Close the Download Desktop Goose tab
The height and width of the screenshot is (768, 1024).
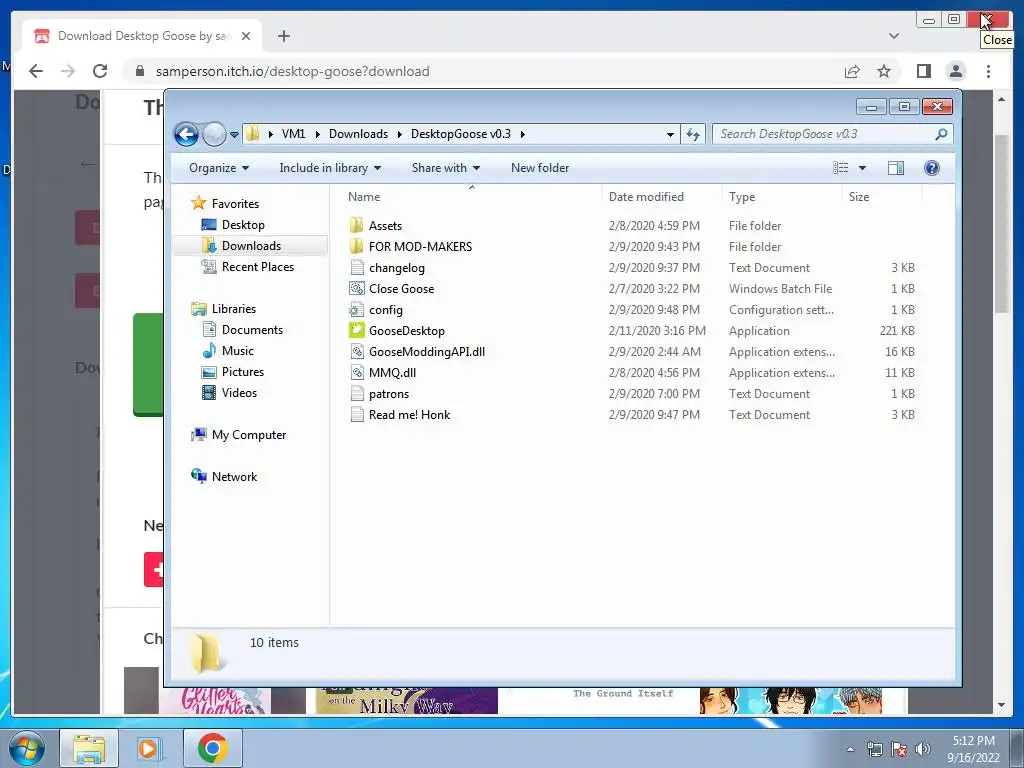point(246,36)
